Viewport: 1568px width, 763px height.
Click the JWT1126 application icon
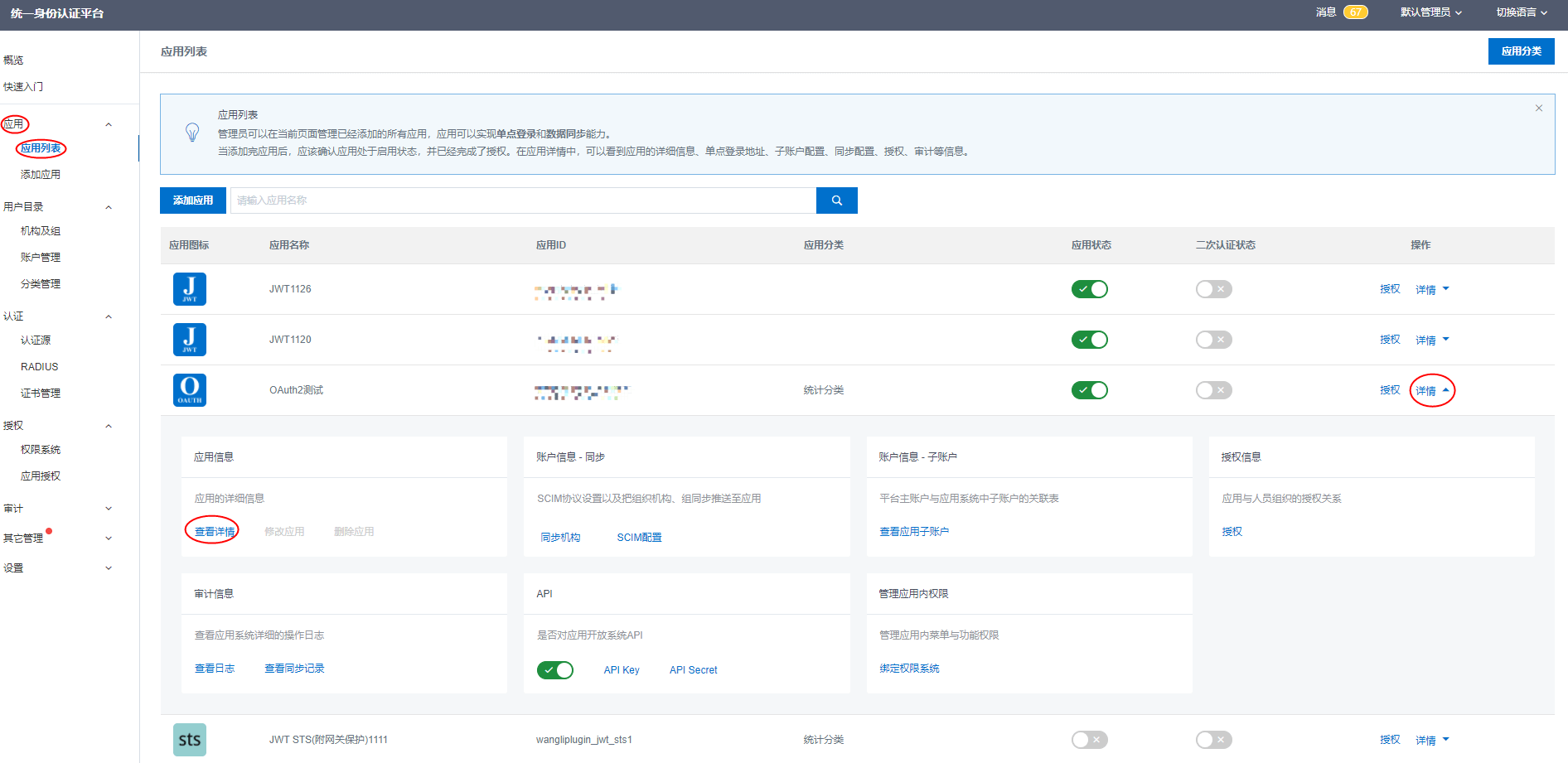click(x=189, y=289)
